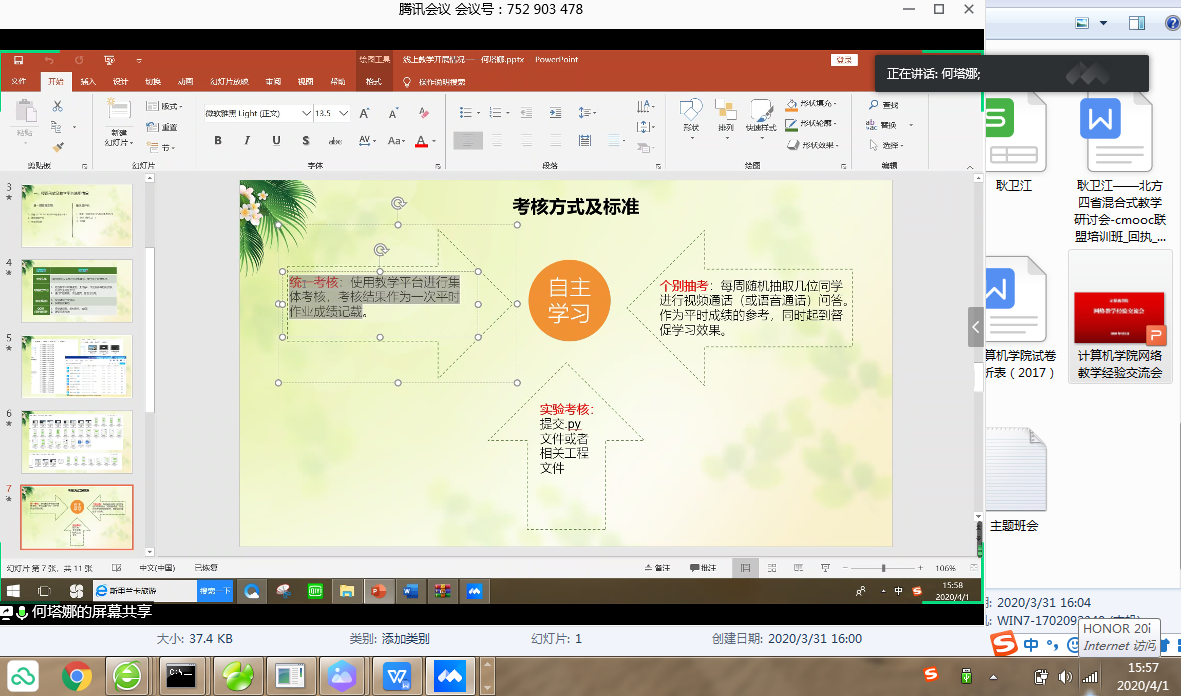Toggle Underline formatting

coord(276,141)
